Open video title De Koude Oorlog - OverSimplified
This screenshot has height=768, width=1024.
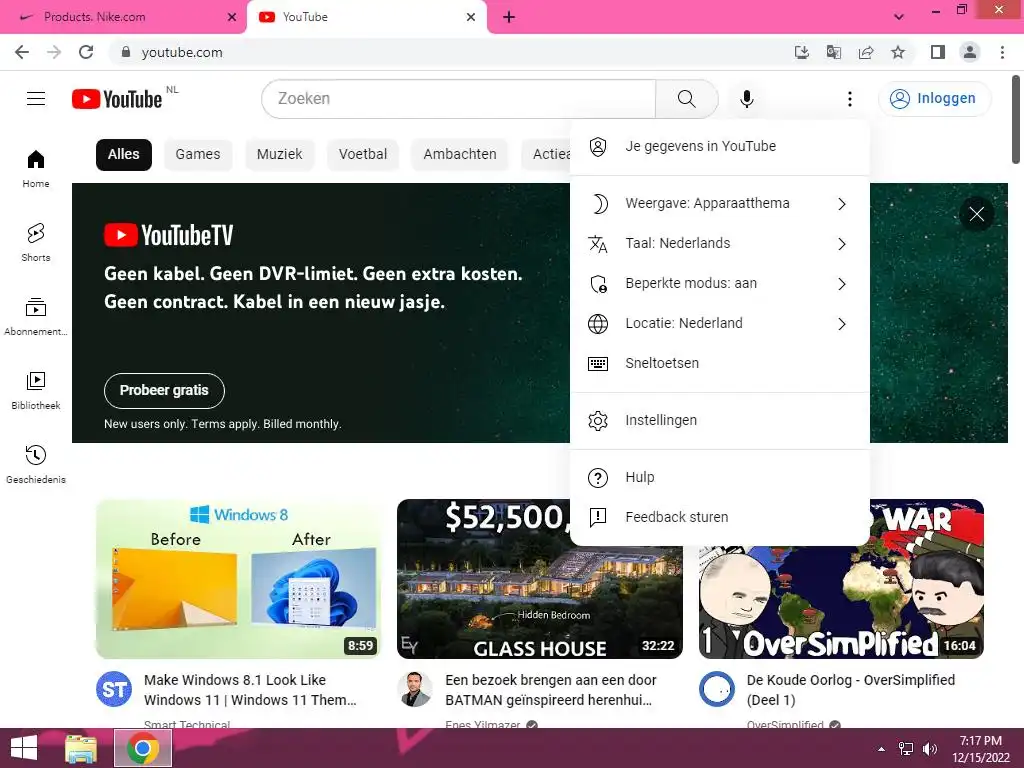click(x=851, y=690)
